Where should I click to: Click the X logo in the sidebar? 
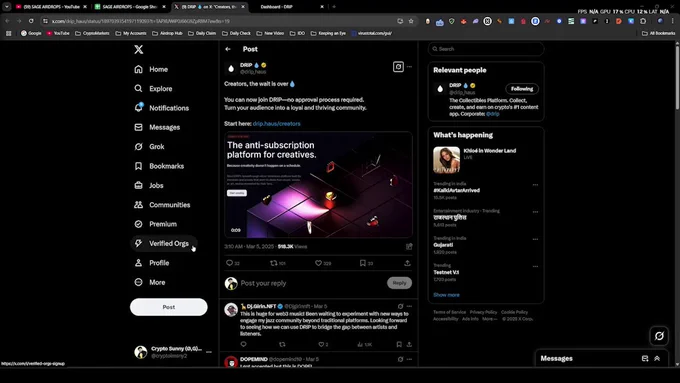click(x=139, y=49)
